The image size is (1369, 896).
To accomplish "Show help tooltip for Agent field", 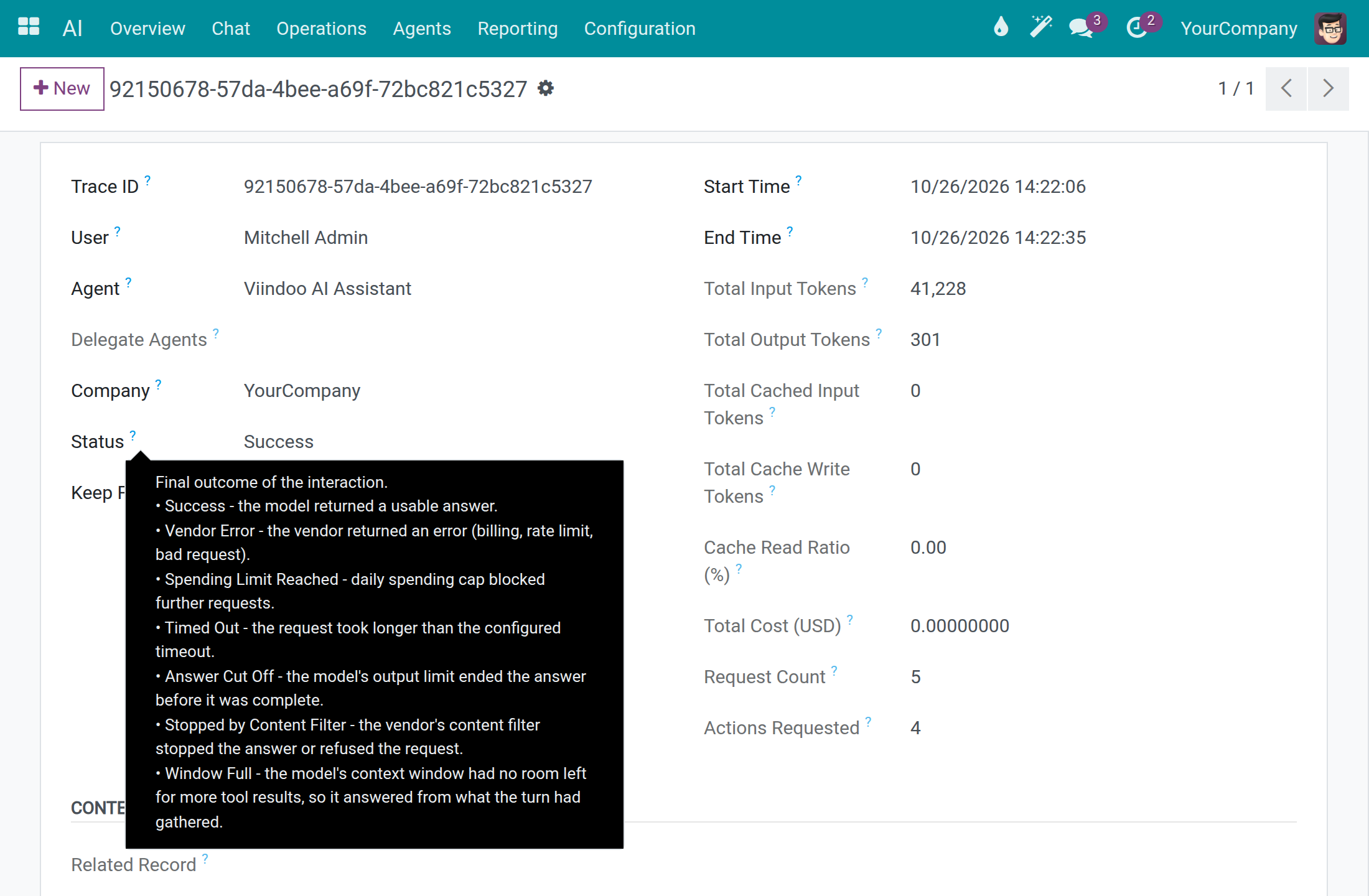I will (x=128, y=282).
